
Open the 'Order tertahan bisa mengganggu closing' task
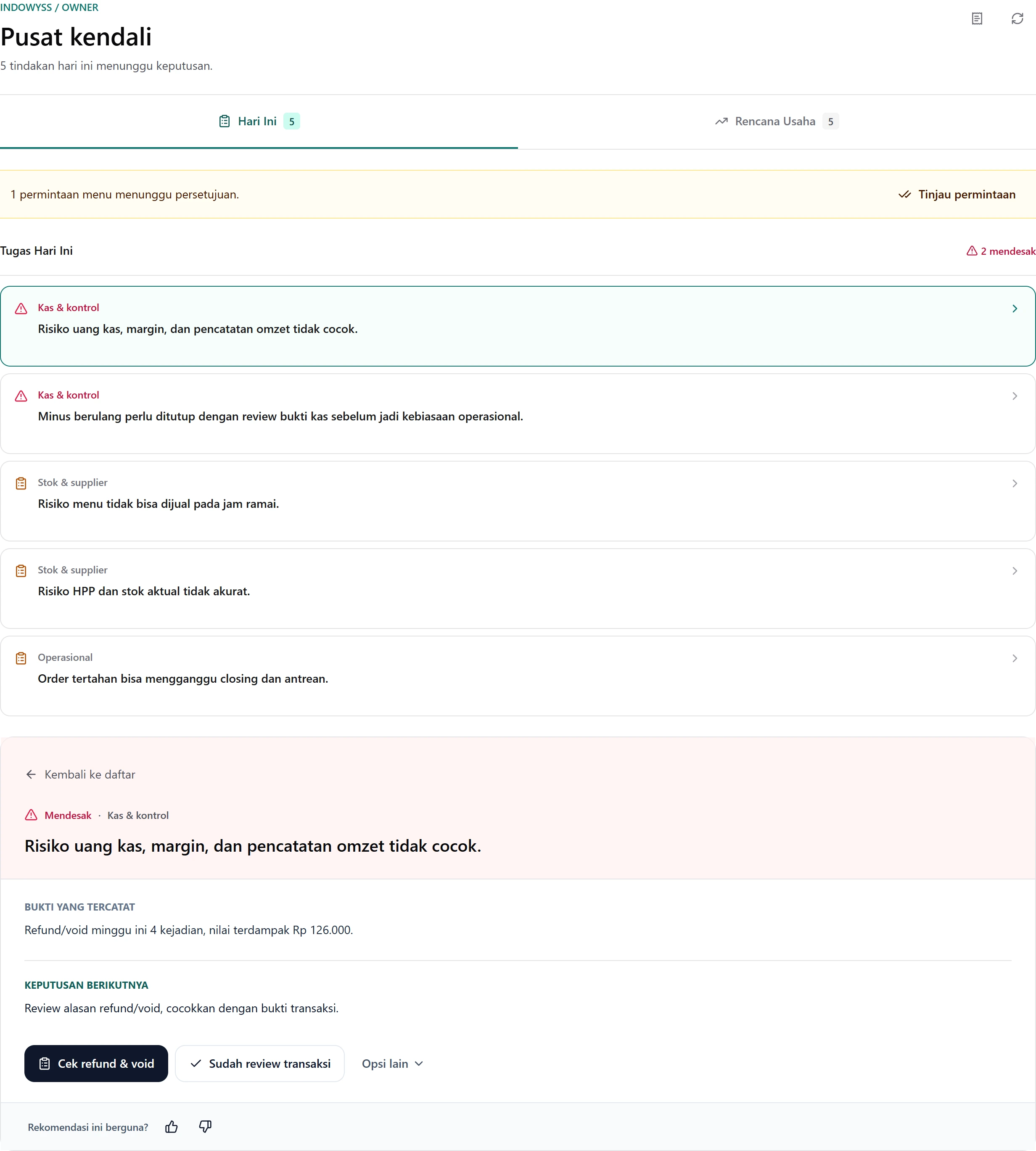click(518, 676)
